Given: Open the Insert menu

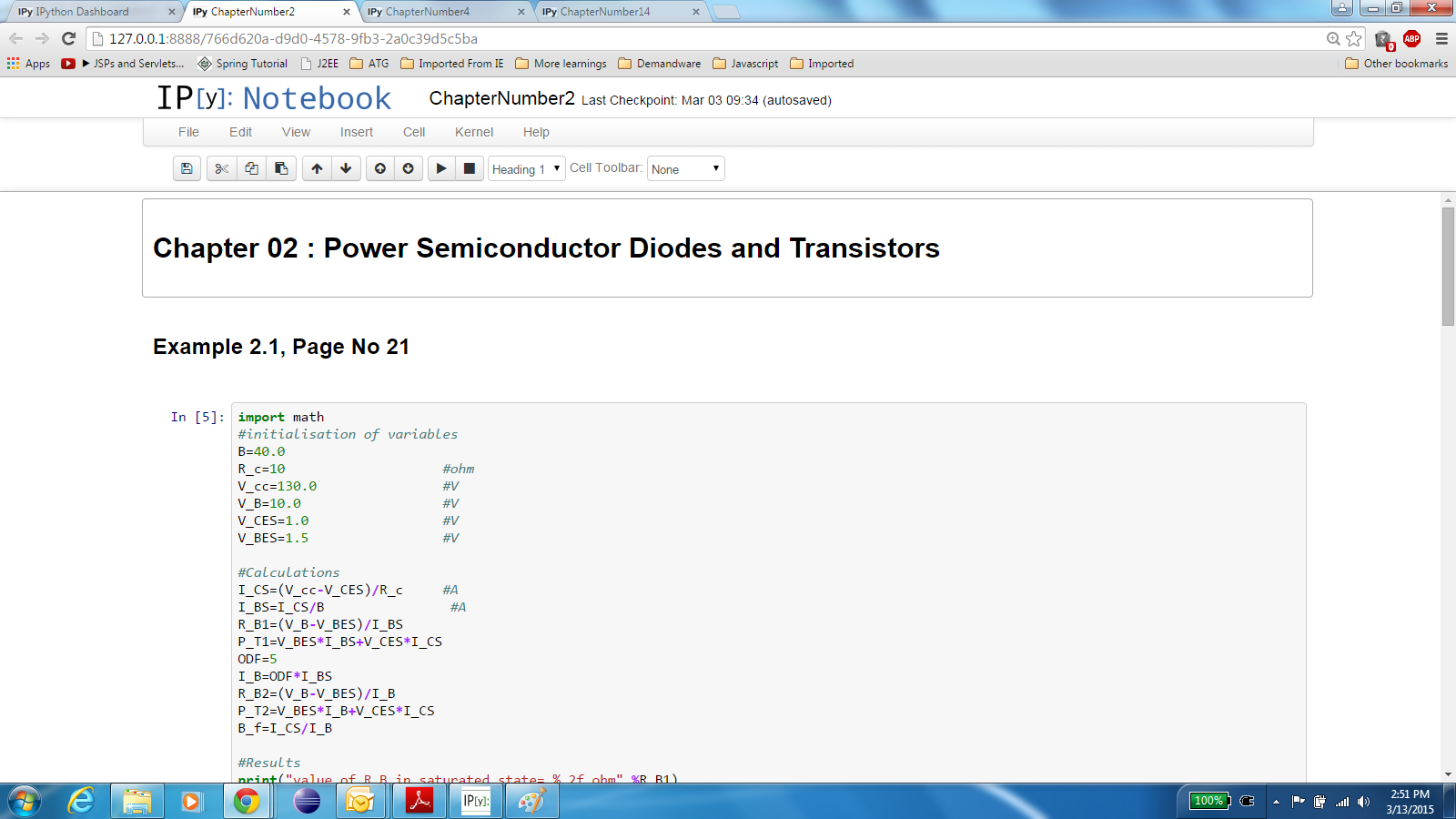Looking at the screenshot, I should (x=357, y=132).
